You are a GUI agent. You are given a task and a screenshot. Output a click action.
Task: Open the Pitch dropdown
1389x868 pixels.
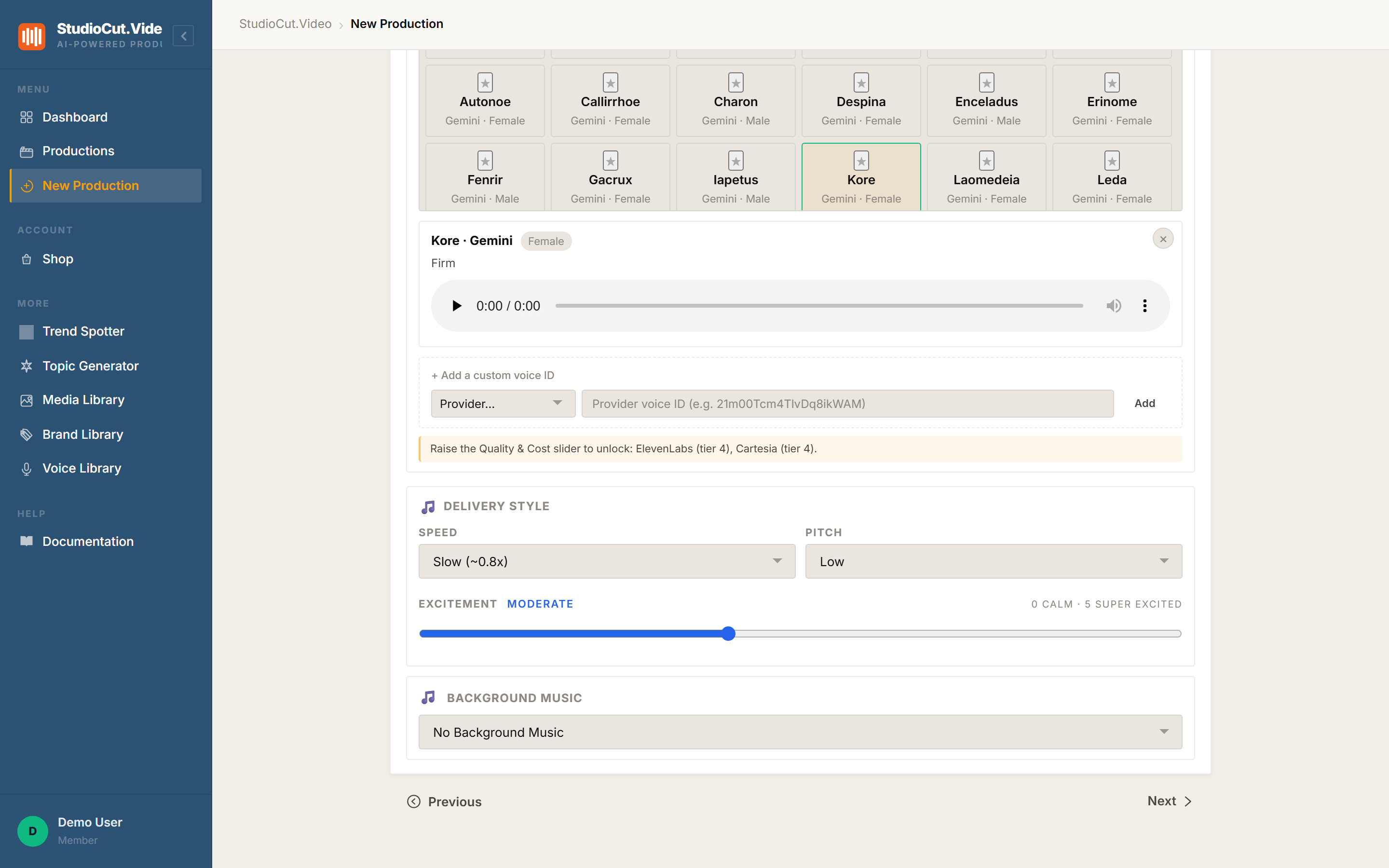pyautogui.click(x=994, y=561)
